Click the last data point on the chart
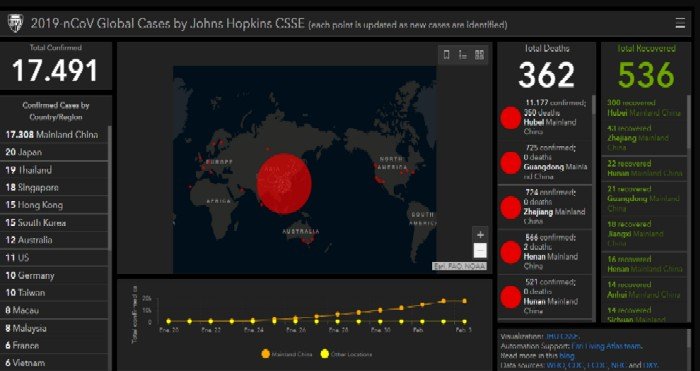This screenshot has width=700, height=371. click(x=464, y=301)
